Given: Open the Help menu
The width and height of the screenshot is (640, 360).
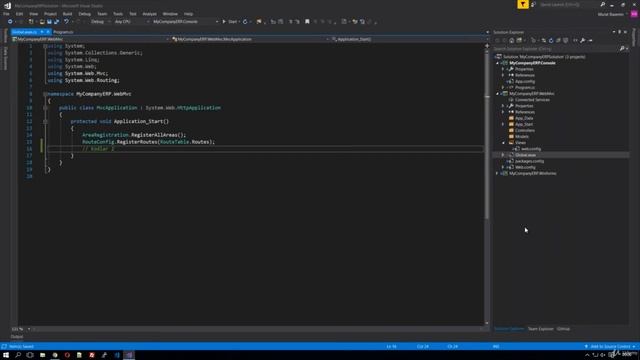Looking at the screenshot, I should 188,14.
